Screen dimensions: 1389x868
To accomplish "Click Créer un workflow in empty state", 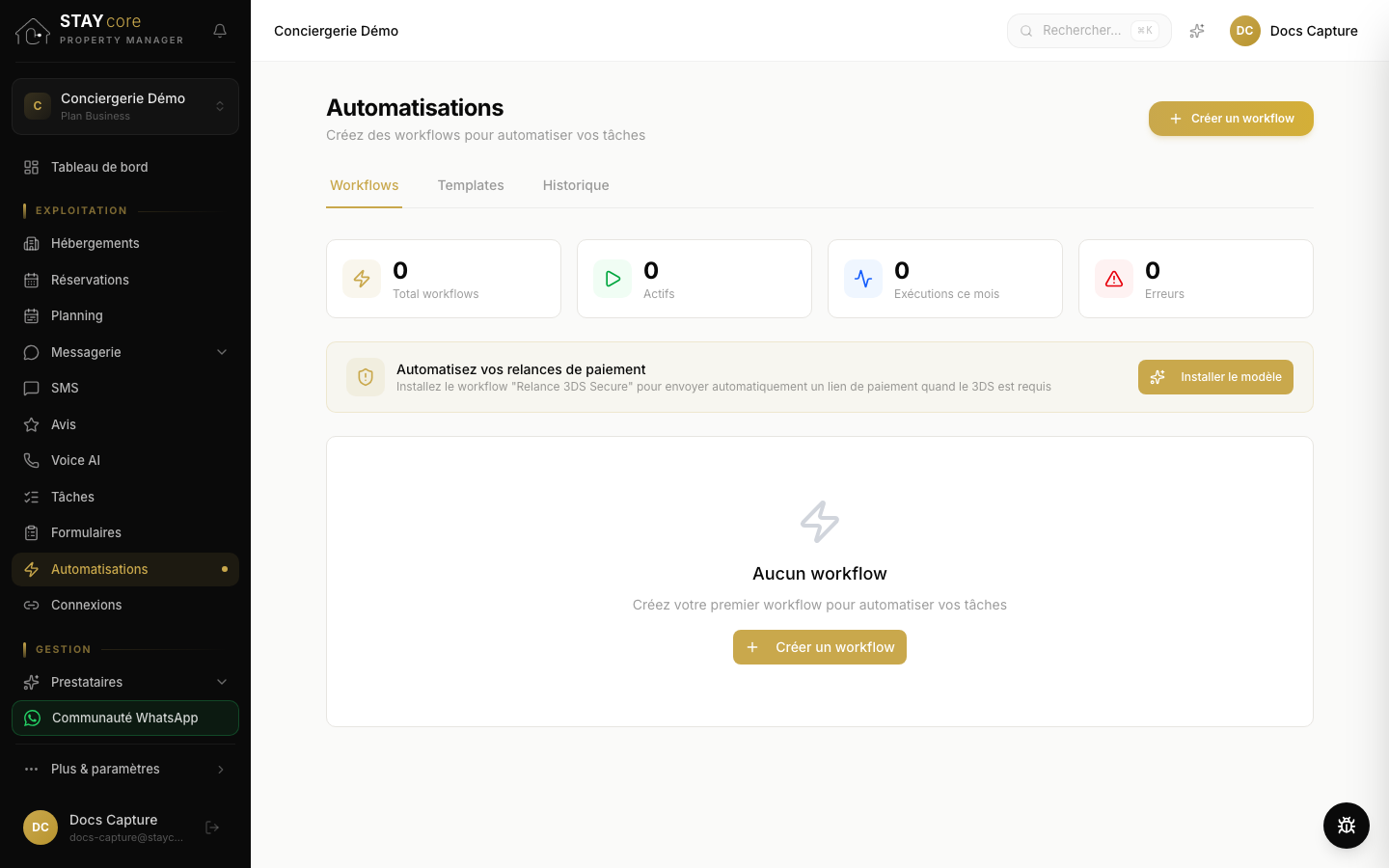I will click(x=820, y=647).
